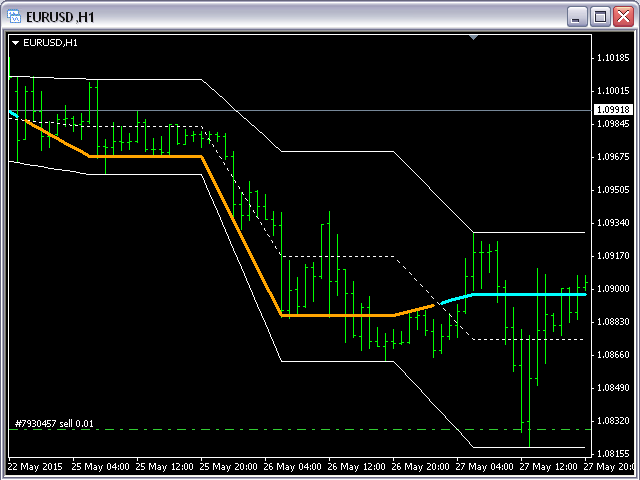Close the EURUSD chart window
640x480 pixels.
point(624,17)
